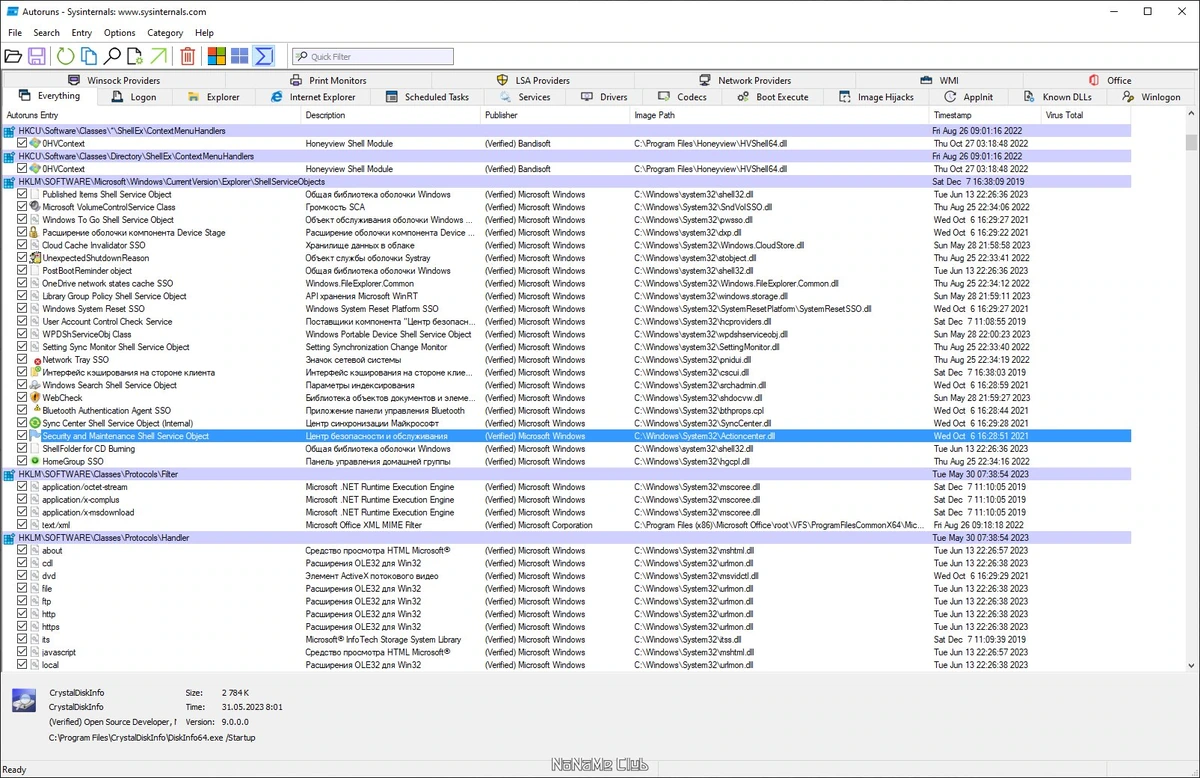Click the Open folder toolbar icon
Screen dimensions: 1200x778
(x=14, y=56)
